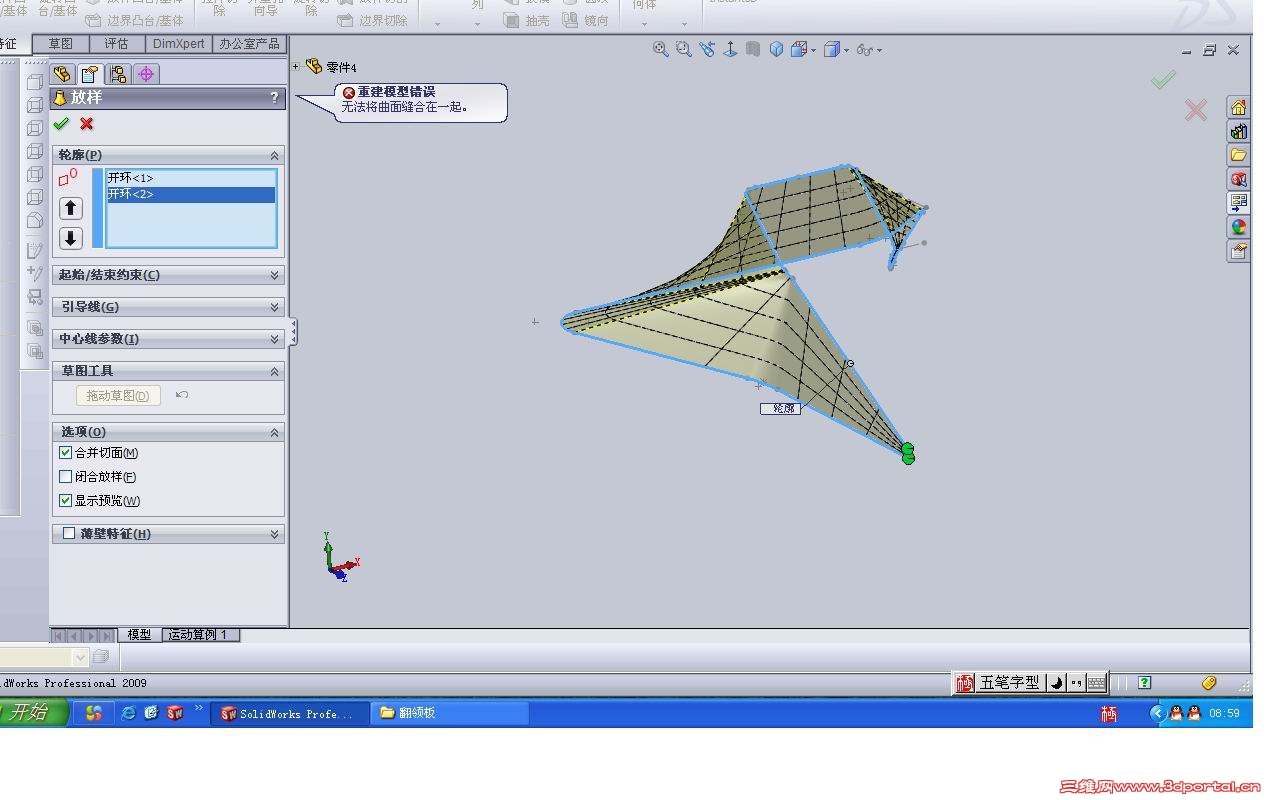Select profile 开环<1> in the list

tap(190, 178)
